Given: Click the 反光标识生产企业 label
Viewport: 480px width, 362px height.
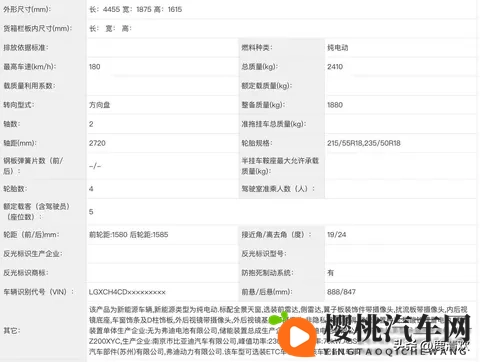Looking at the screenshot, I should (33, 254).
